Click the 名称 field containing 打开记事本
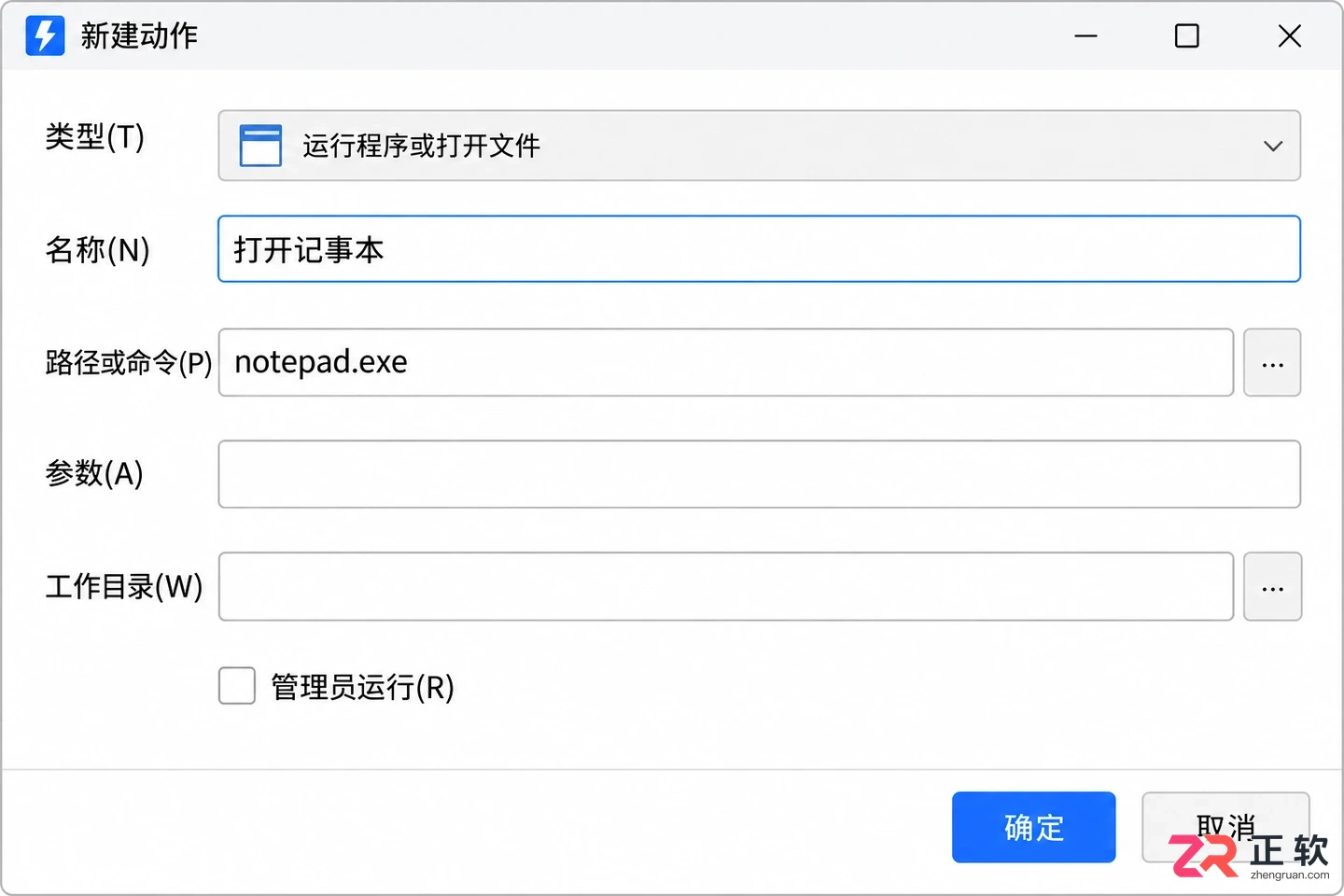 point(759,249)
